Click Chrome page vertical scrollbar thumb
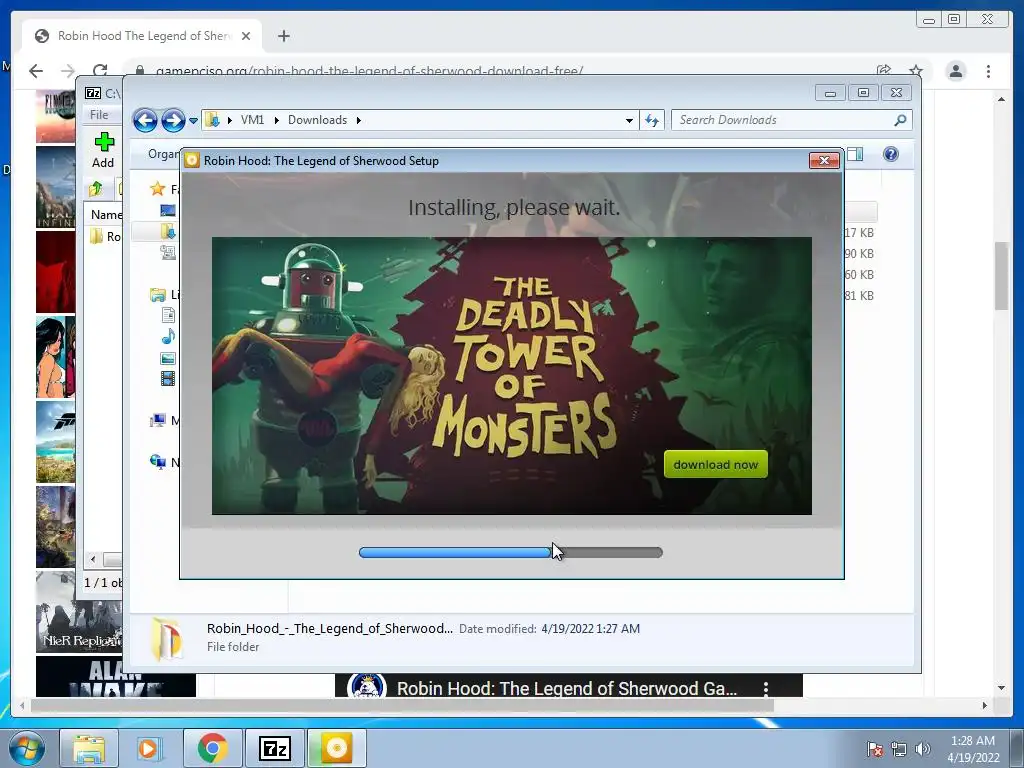The height and width of the screenshot is (768, 1024). (x=1001, y=276)
